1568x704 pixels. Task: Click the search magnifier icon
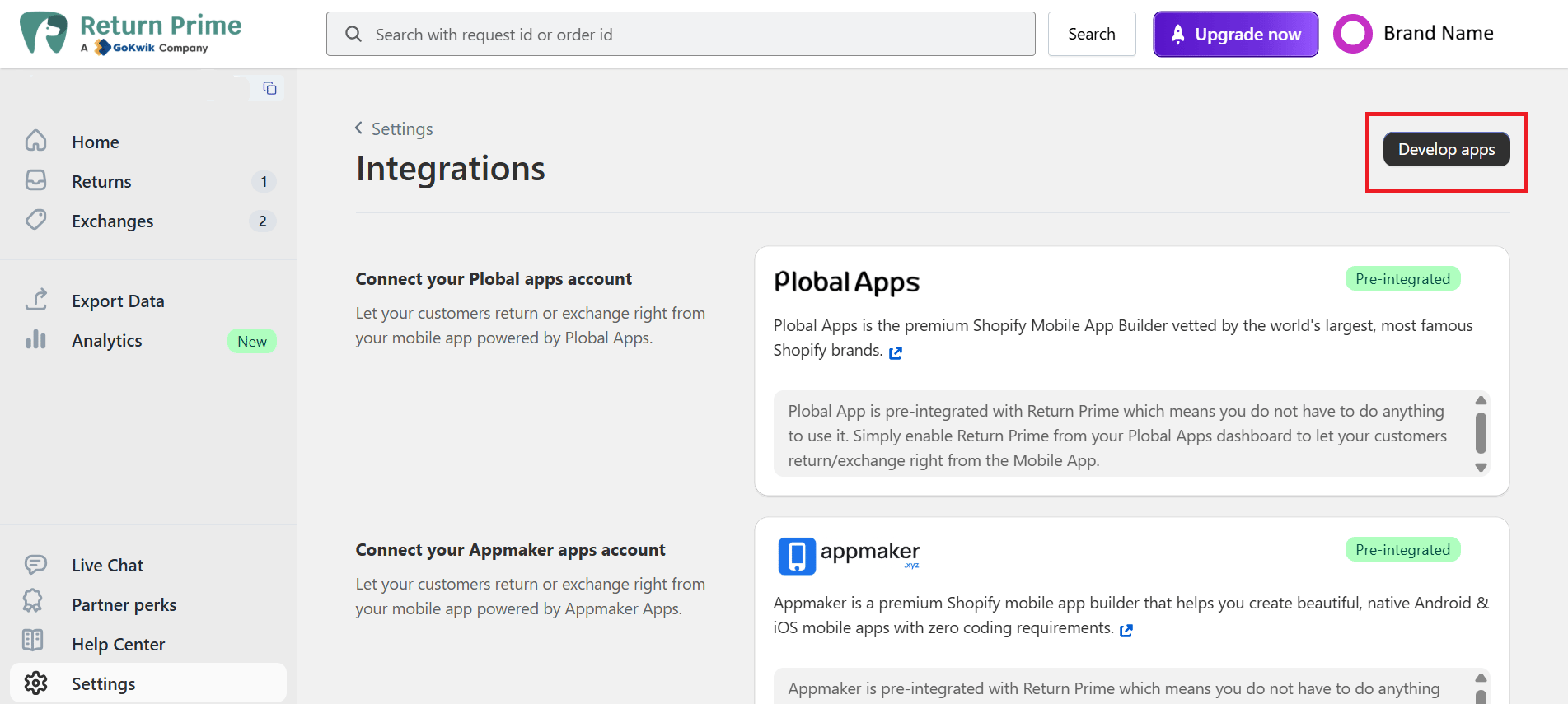tap(353, 34)
